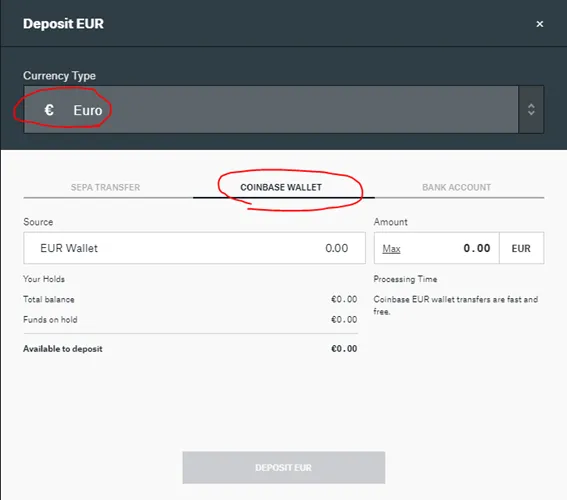Click the 'Total balance' label
The height and width of the screenshot is (500, 567).
(x=49, y=299)
